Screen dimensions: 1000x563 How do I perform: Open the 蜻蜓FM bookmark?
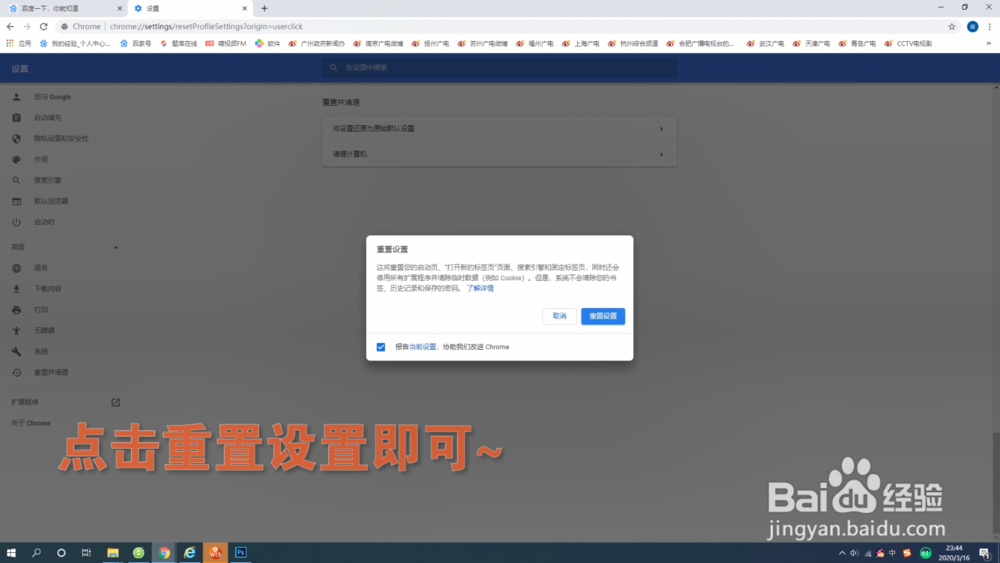tap(226, 44)
